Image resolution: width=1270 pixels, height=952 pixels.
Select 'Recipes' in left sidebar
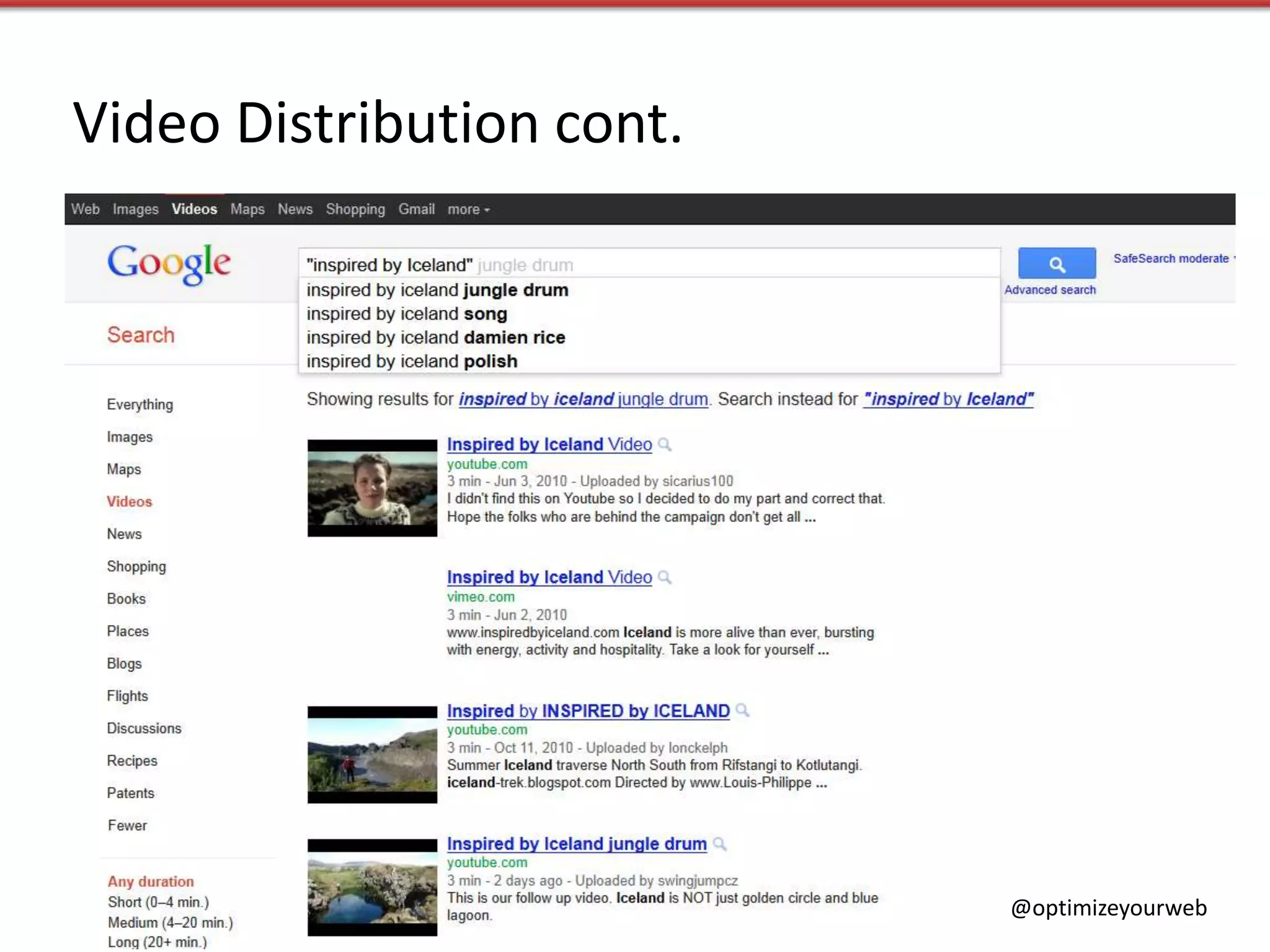coord(132,760)
